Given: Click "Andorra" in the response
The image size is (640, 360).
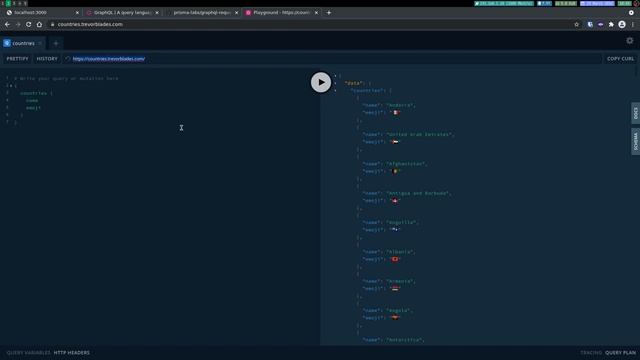Looking at the screenshot, I should point(400,105).
